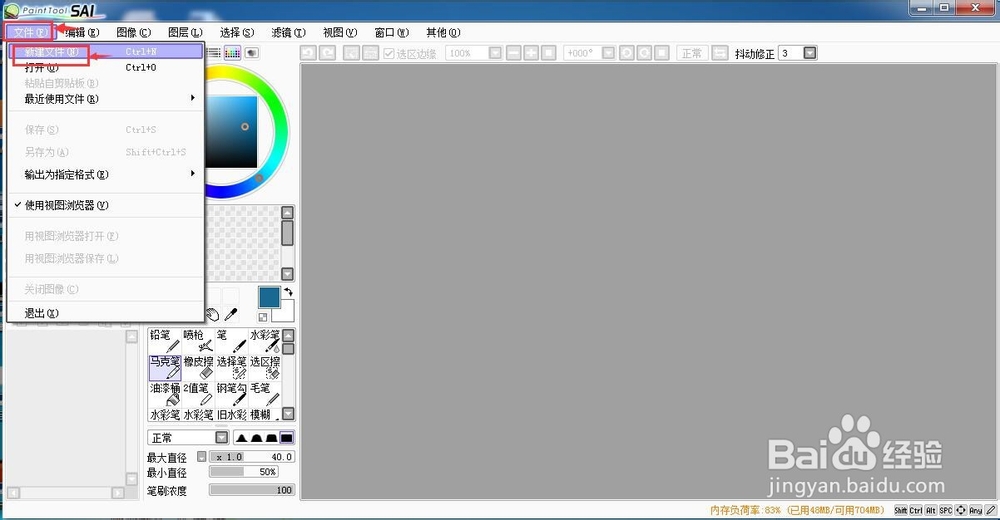Click the pen icon in status bar
The width and height of the screenshot is (1000, 520).
click(x=990, y=510)
